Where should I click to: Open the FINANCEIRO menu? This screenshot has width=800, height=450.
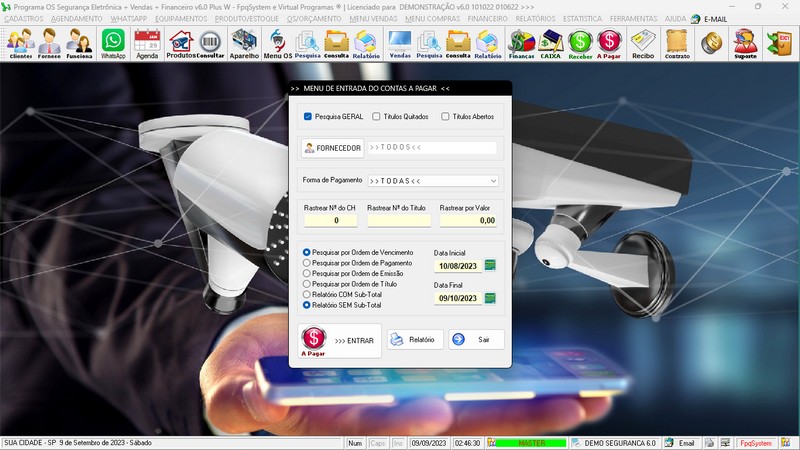point(487,19)
